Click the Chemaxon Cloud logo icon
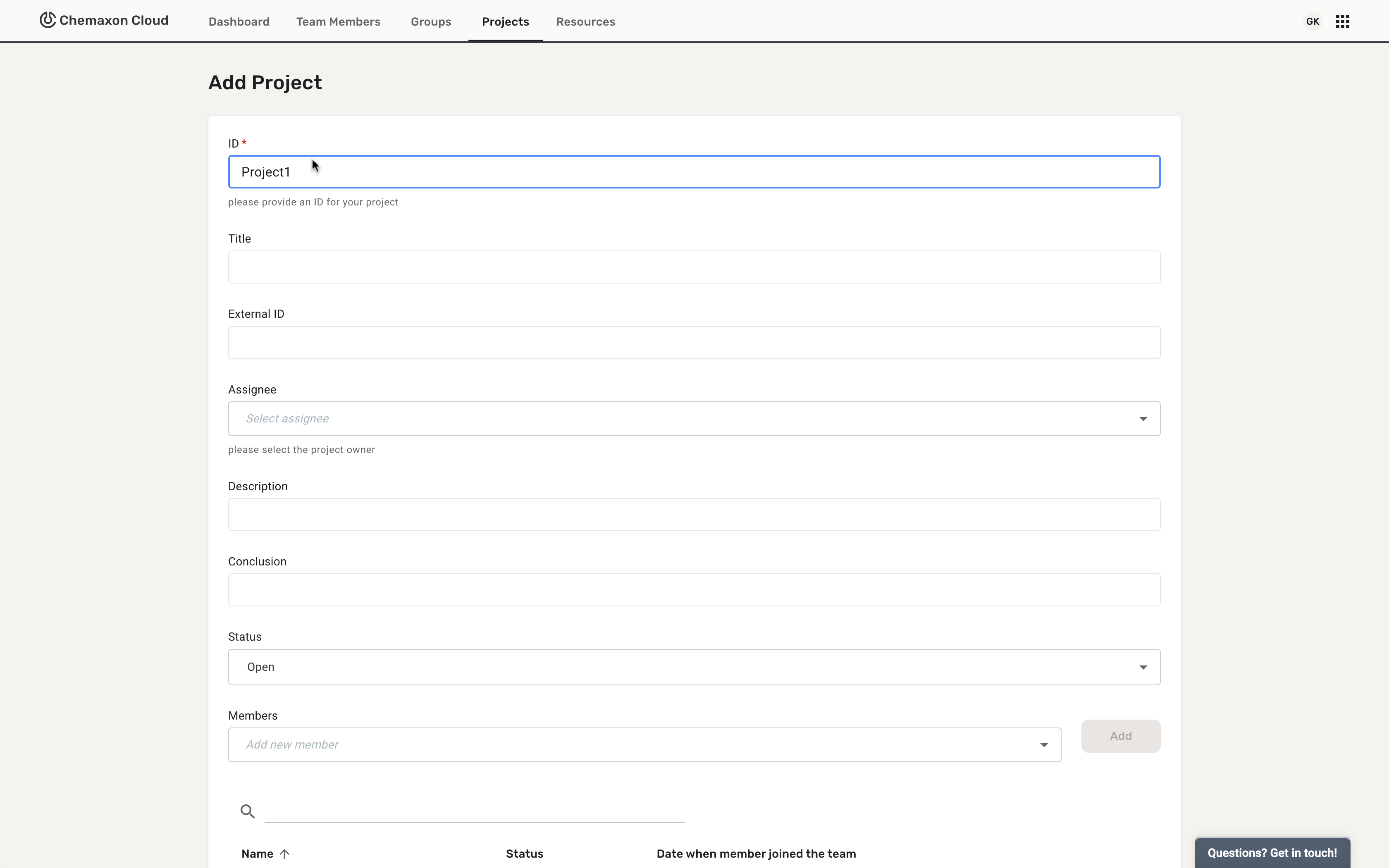Image resolution: width=1389 pixels, height=868 pixels. coord(48,20)
